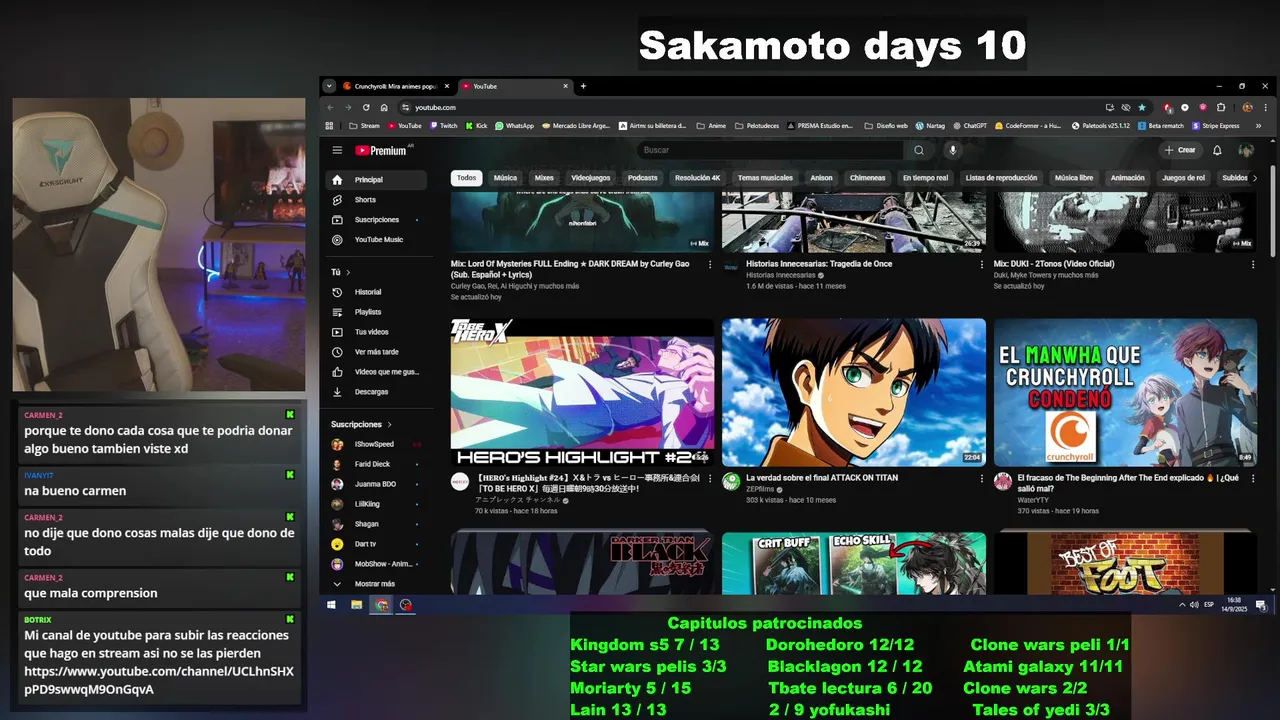Image resolution: width=1280 pixels, height=720 pixels.
Task: Open options for DUKI - 2Tonos mix
Action: click(1253, 265)
